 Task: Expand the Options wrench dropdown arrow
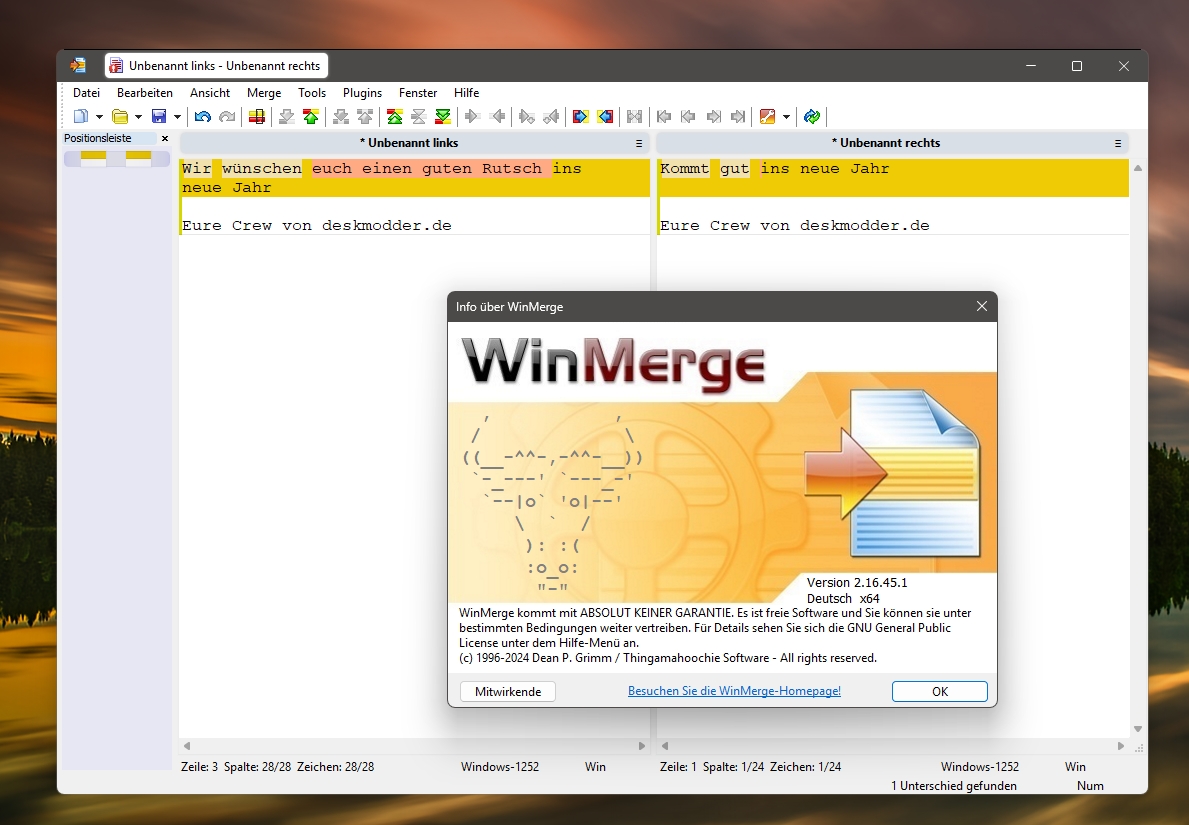coord(786,117)
